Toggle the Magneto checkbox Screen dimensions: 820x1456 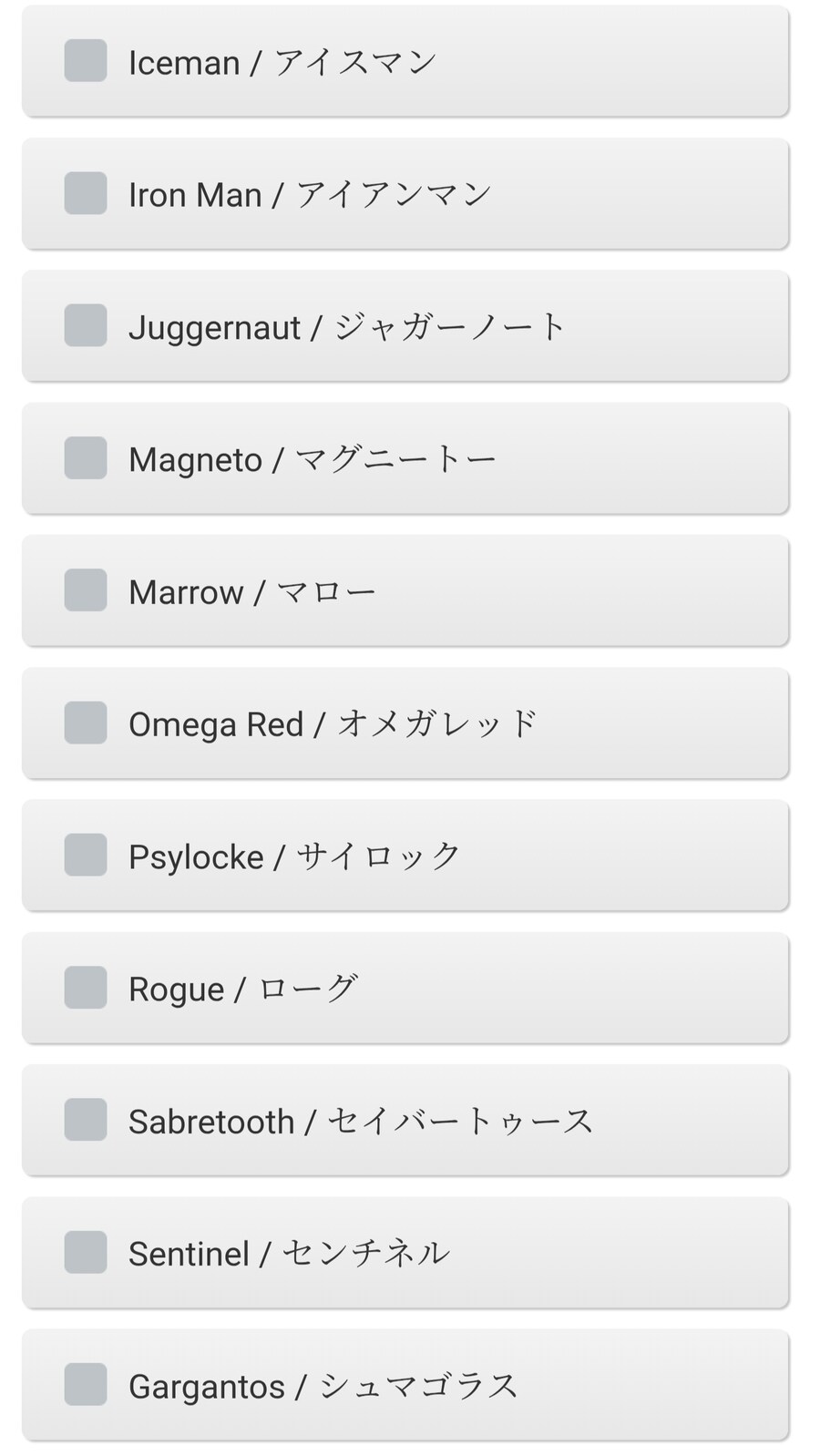point(86,457)
